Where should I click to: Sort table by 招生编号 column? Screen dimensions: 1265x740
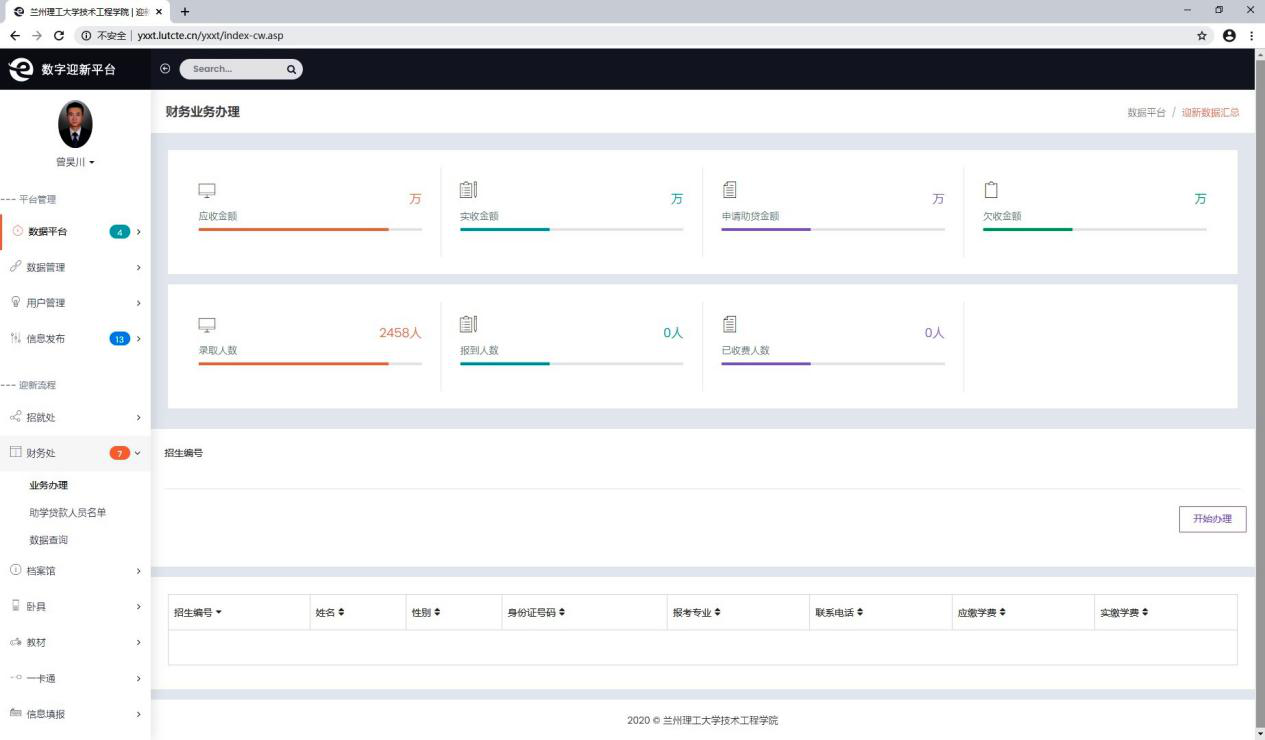click(x=197, y=612)
